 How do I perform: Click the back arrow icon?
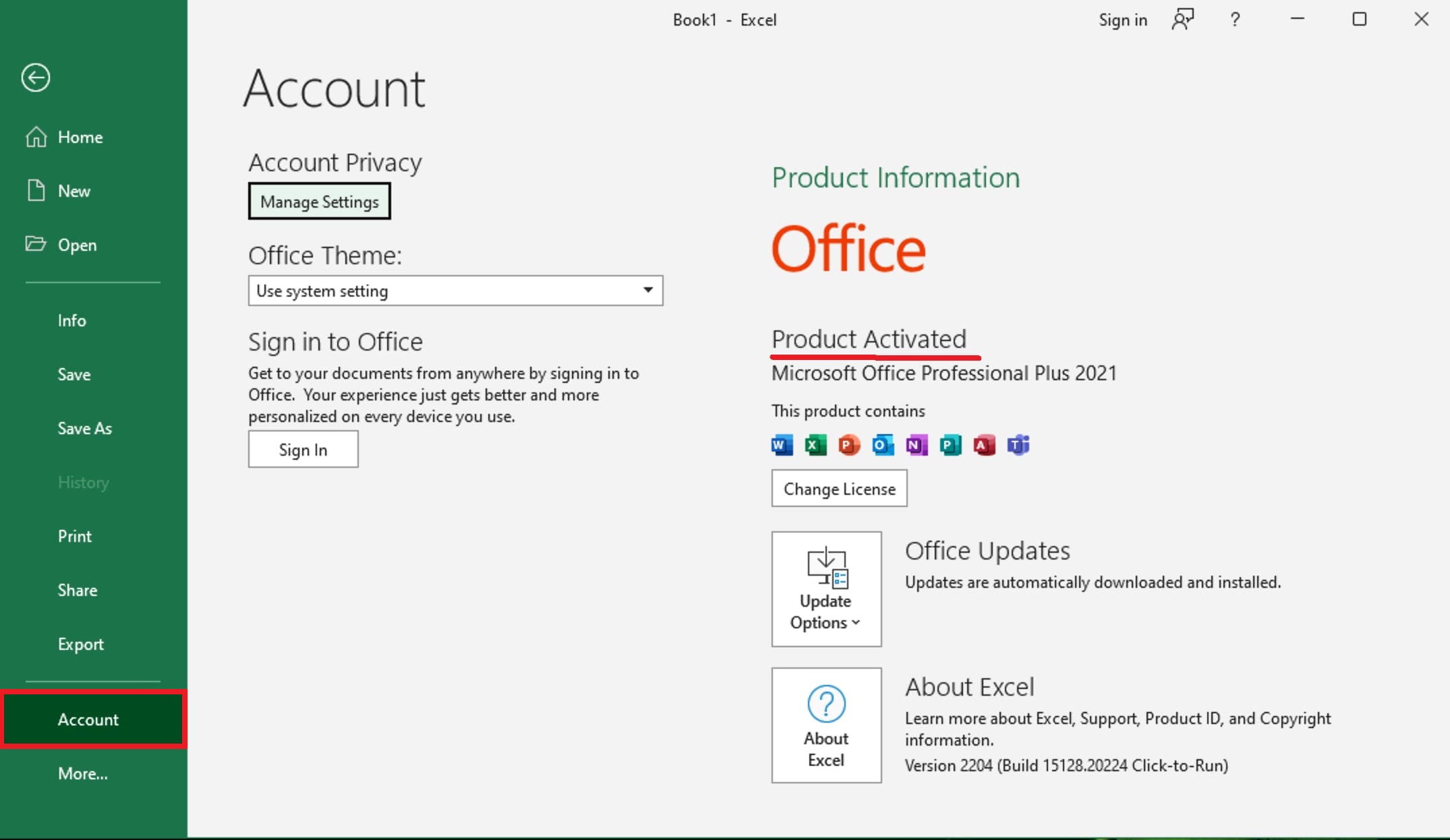pos(35,78)
